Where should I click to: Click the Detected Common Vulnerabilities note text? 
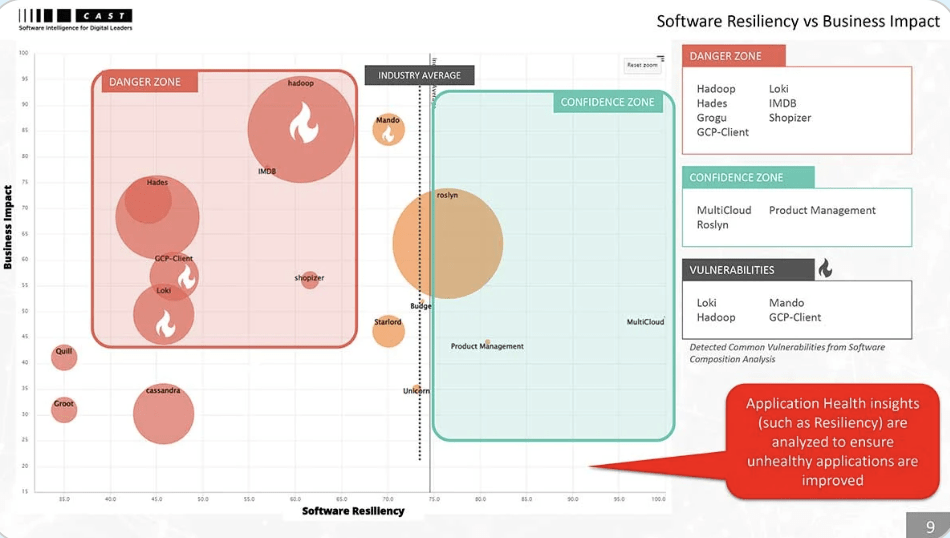[787, 353]
